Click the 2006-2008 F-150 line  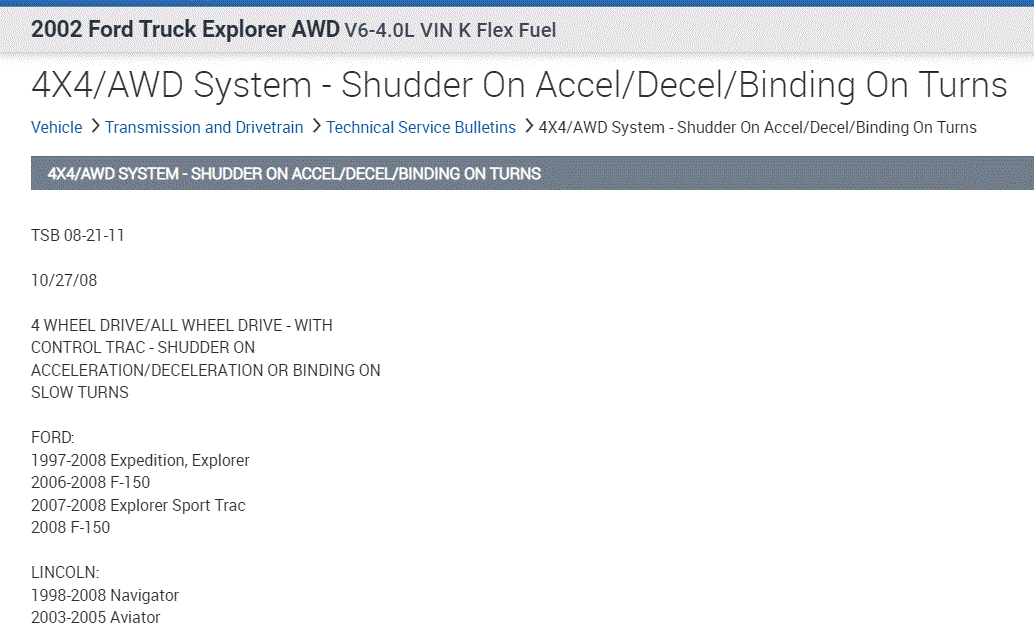(x=91, y=482)
